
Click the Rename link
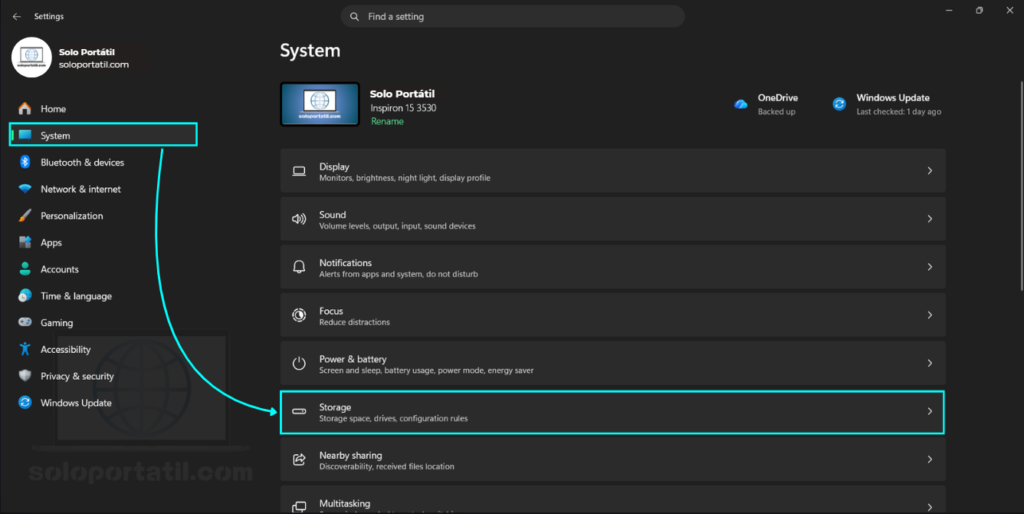pos(387,121)
